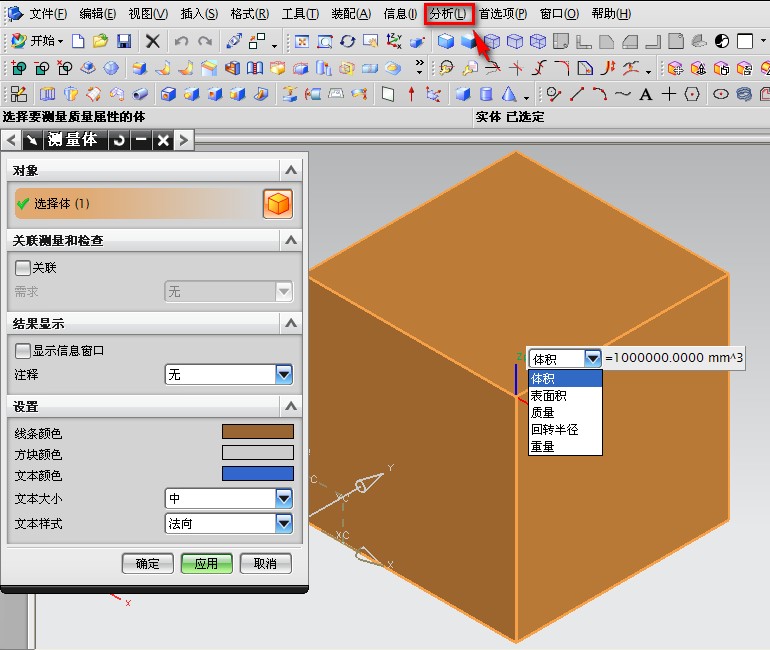Image resolution: width=770 pixels, height=650 pixels.
Task: Click the WCS orientation XYZ icon
Action: point(394,41)
